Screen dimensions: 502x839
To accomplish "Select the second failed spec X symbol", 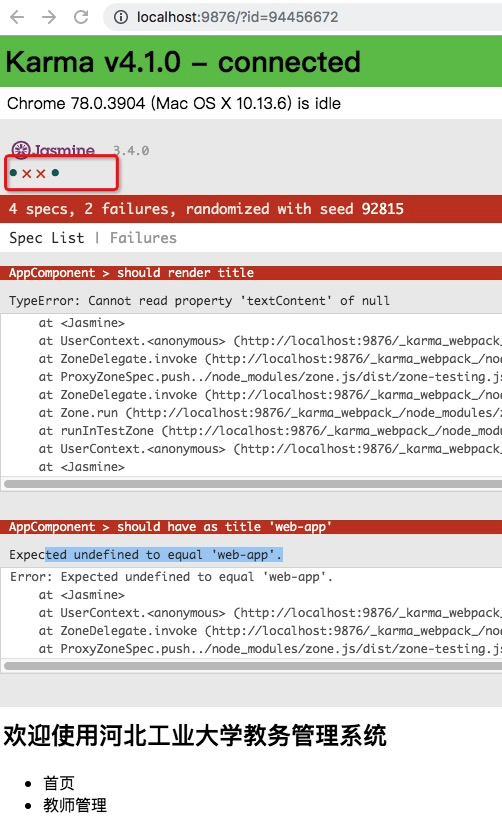I will (41, 173).
